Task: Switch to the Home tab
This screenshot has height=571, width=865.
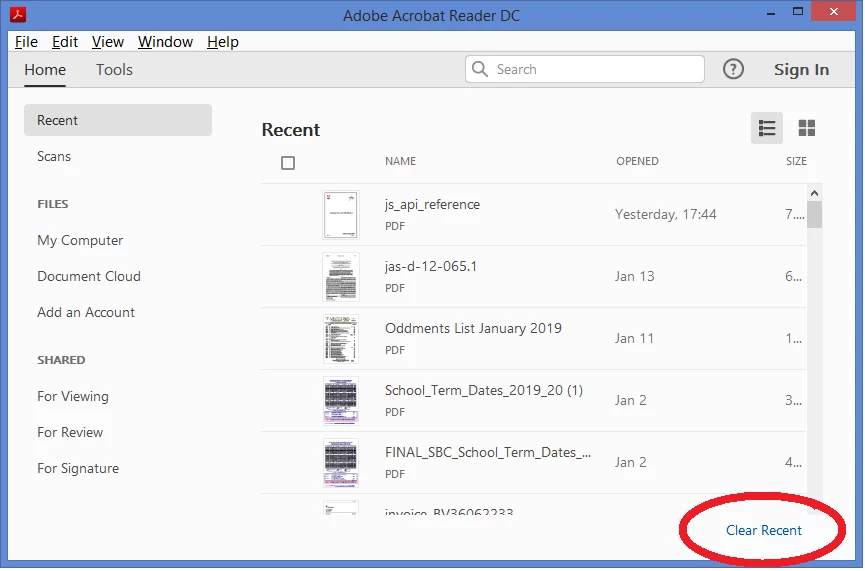Action: coord(45,70)
